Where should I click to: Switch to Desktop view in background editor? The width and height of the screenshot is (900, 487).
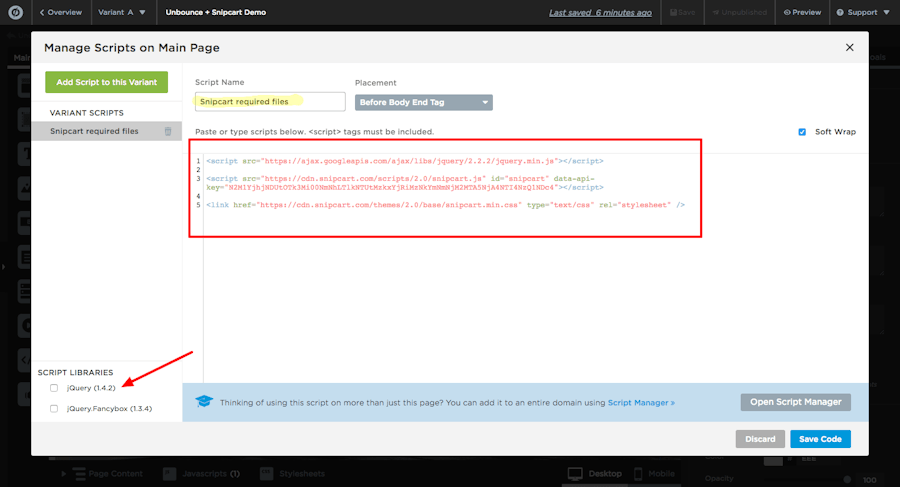pyautogui.click(x=595, y=474)
